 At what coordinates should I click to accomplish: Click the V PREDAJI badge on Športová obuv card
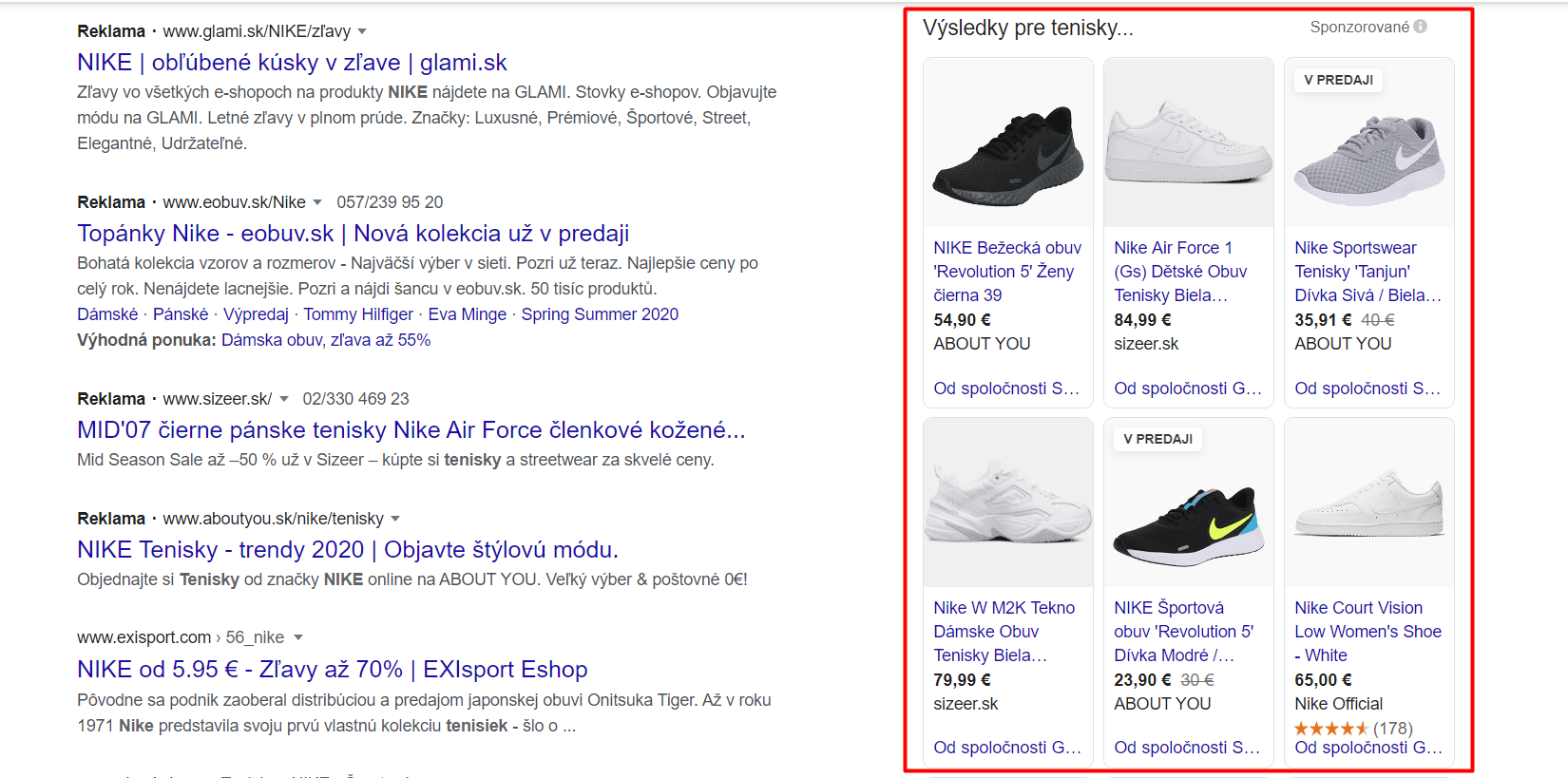pyautogui.click(x=1157, y=439)
